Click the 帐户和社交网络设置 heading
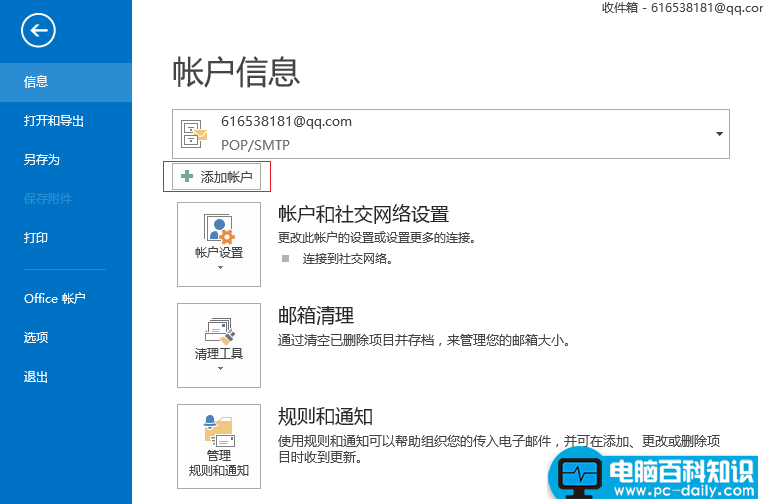This screenshot has height=504, width=763. (x=363, y=214)
